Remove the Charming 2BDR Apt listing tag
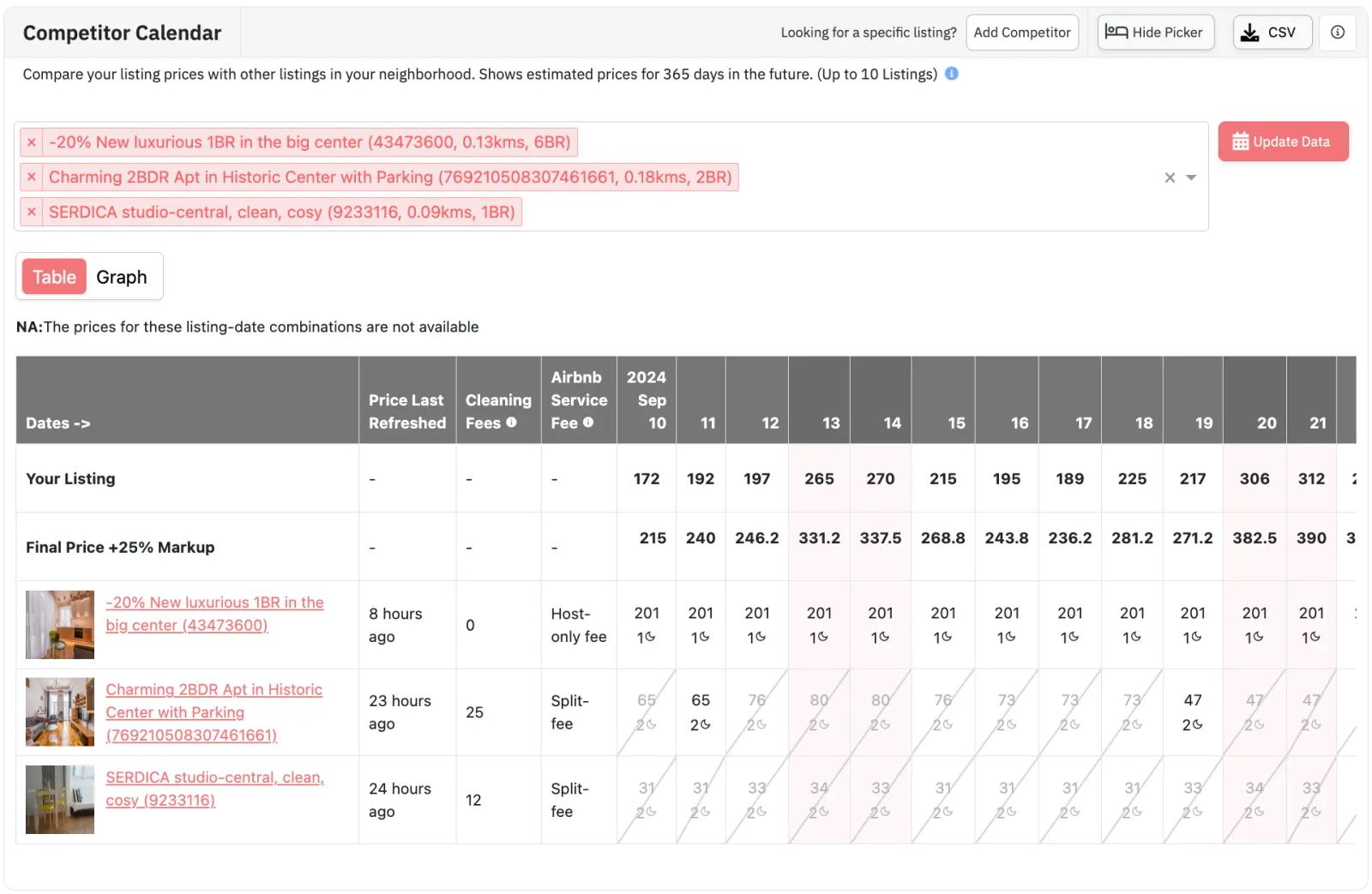The height and width of the screenshot is (894, 1372). coord(32,177)
